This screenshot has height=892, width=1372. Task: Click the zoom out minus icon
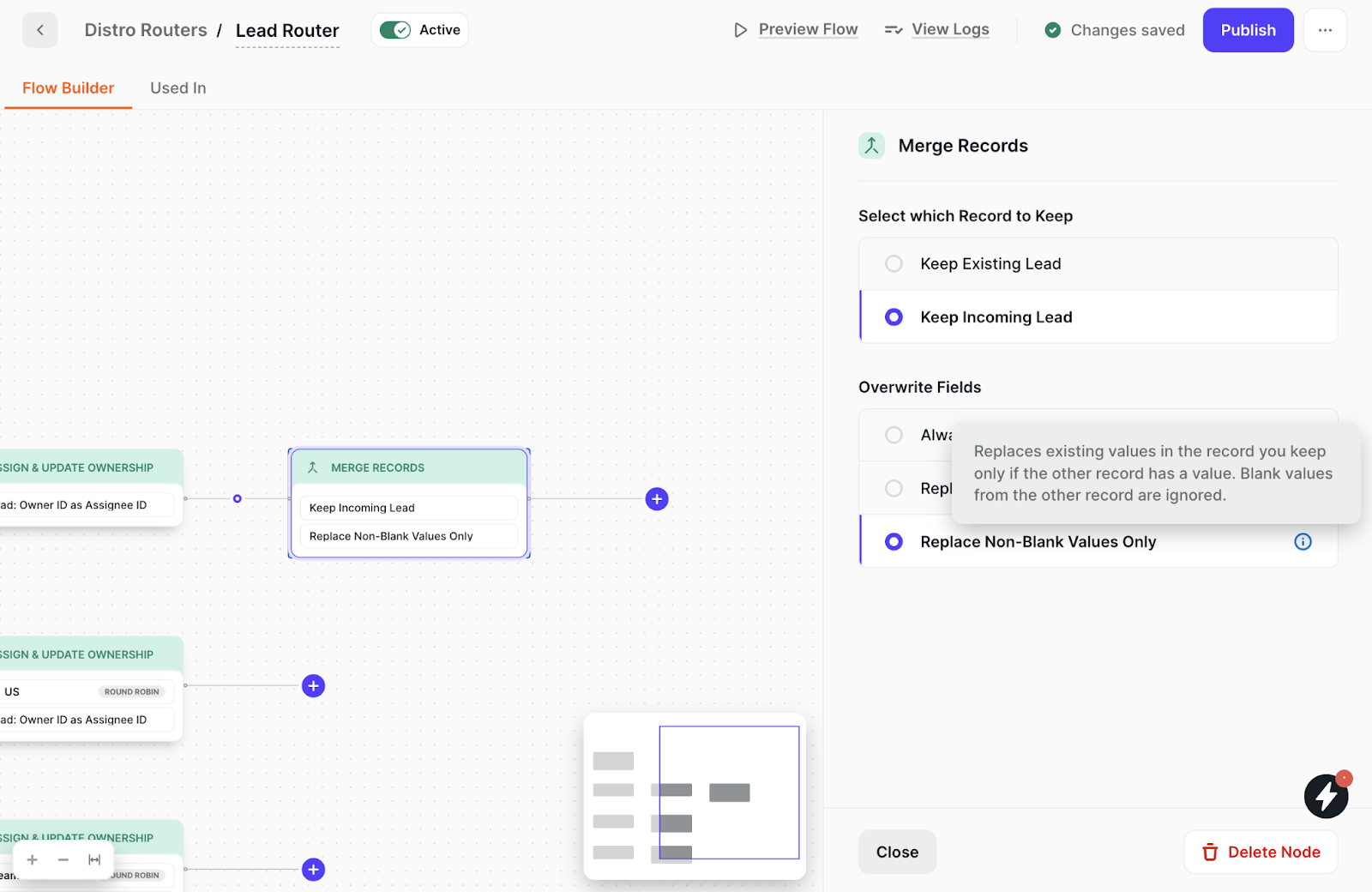(63, 859)
